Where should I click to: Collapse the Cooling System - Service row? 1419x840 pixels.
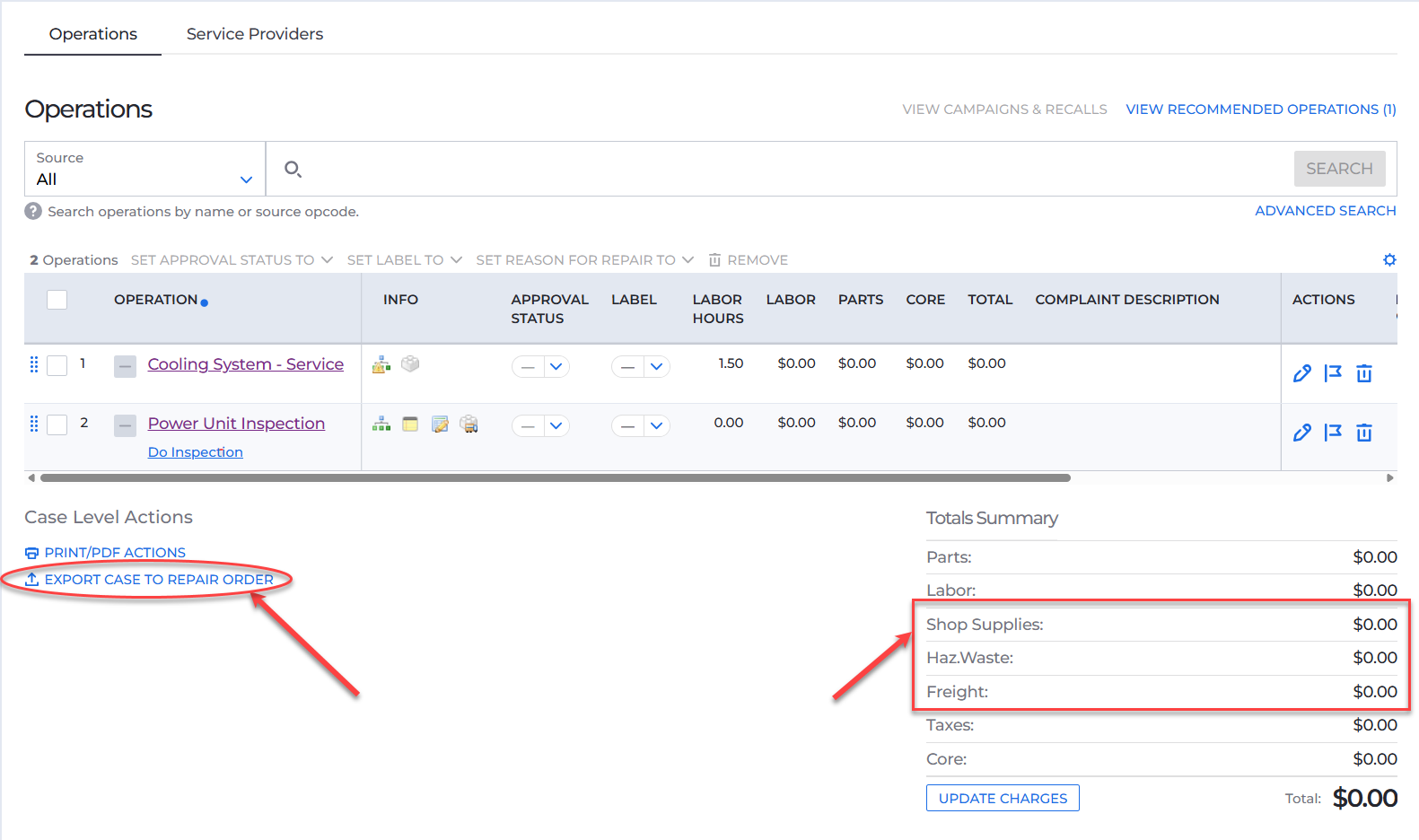(125, 366)
